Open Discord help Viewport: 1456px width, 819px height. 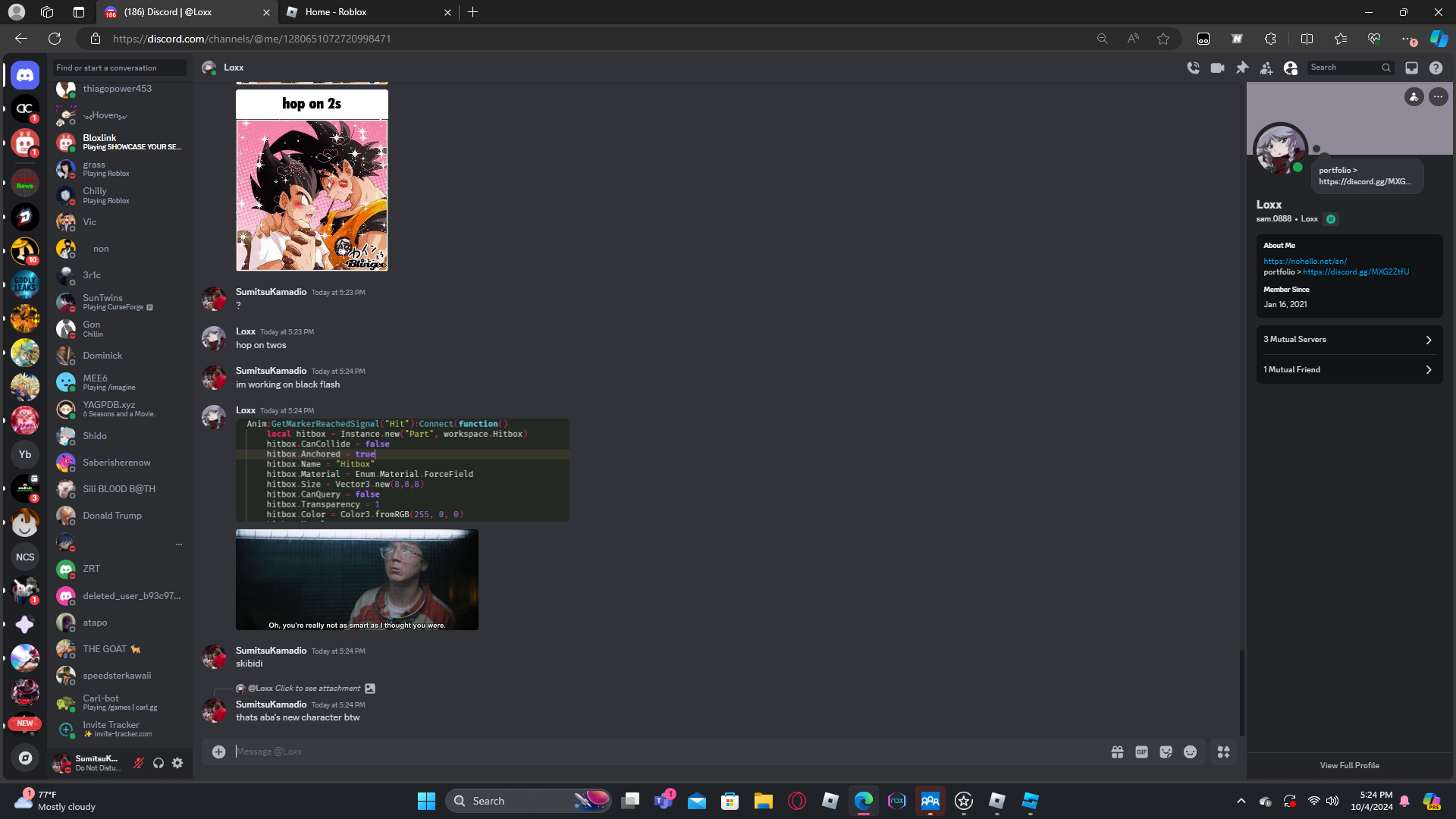point(1436,67)
